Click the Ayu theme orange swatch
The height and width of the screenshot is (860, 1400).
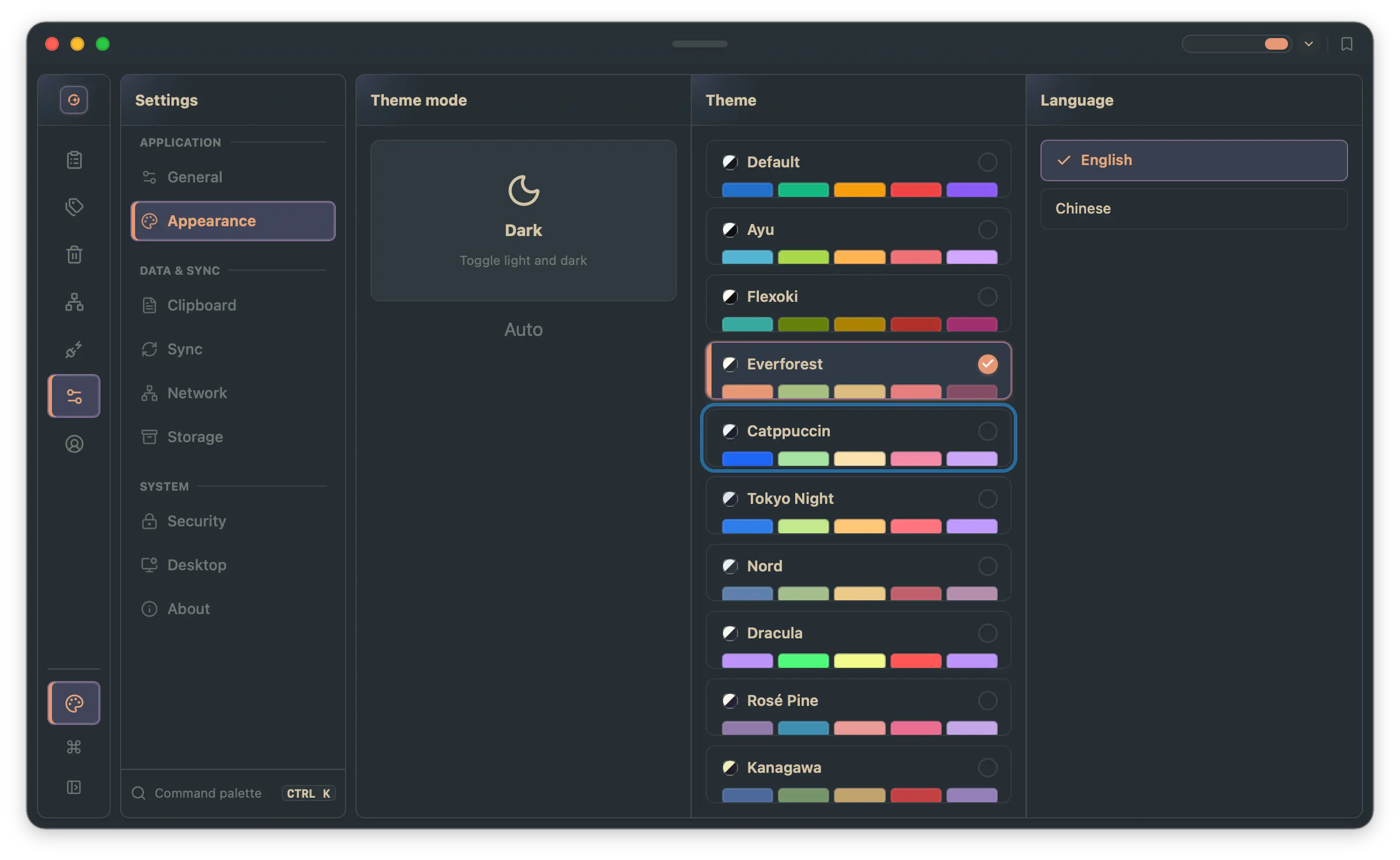859,257
